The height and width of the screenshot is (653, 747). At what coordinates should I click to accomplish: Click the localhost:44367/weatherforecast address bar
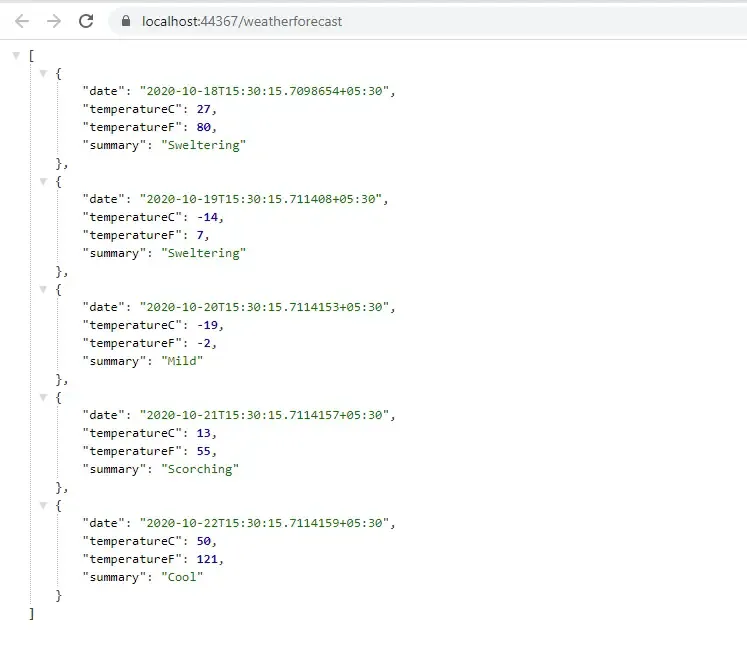pyautogui.click(x=242, y=21)
